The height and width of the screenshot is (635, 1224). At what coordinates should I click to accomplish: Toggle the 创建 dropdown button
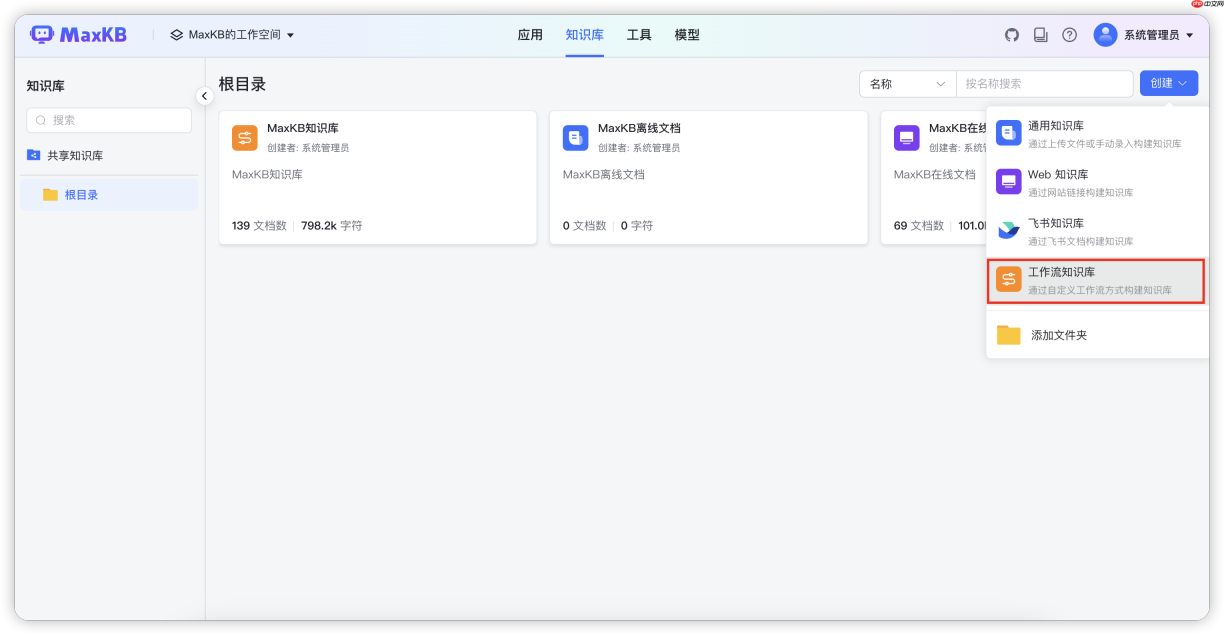coord(1169,83)
